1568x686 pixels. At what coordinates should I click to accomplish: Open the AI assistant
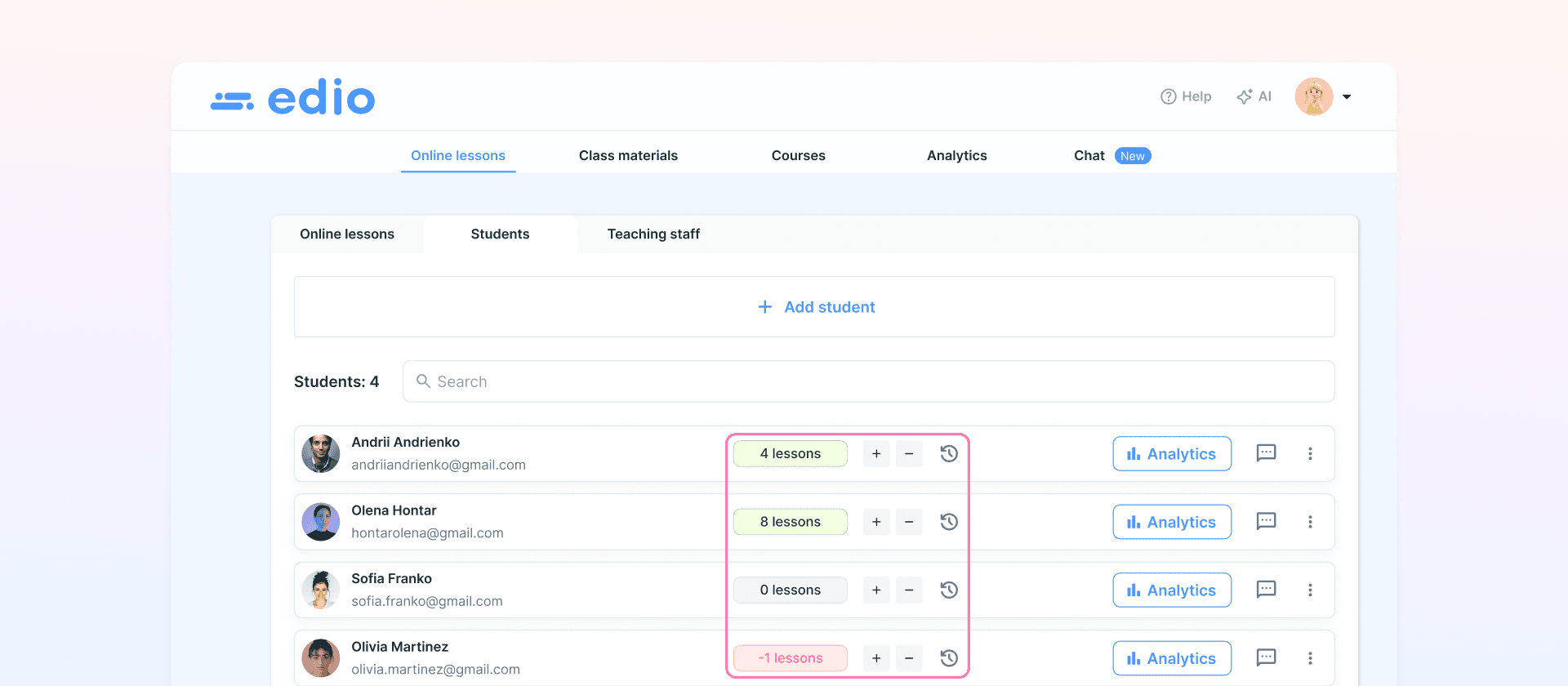tap(1254, 96)
